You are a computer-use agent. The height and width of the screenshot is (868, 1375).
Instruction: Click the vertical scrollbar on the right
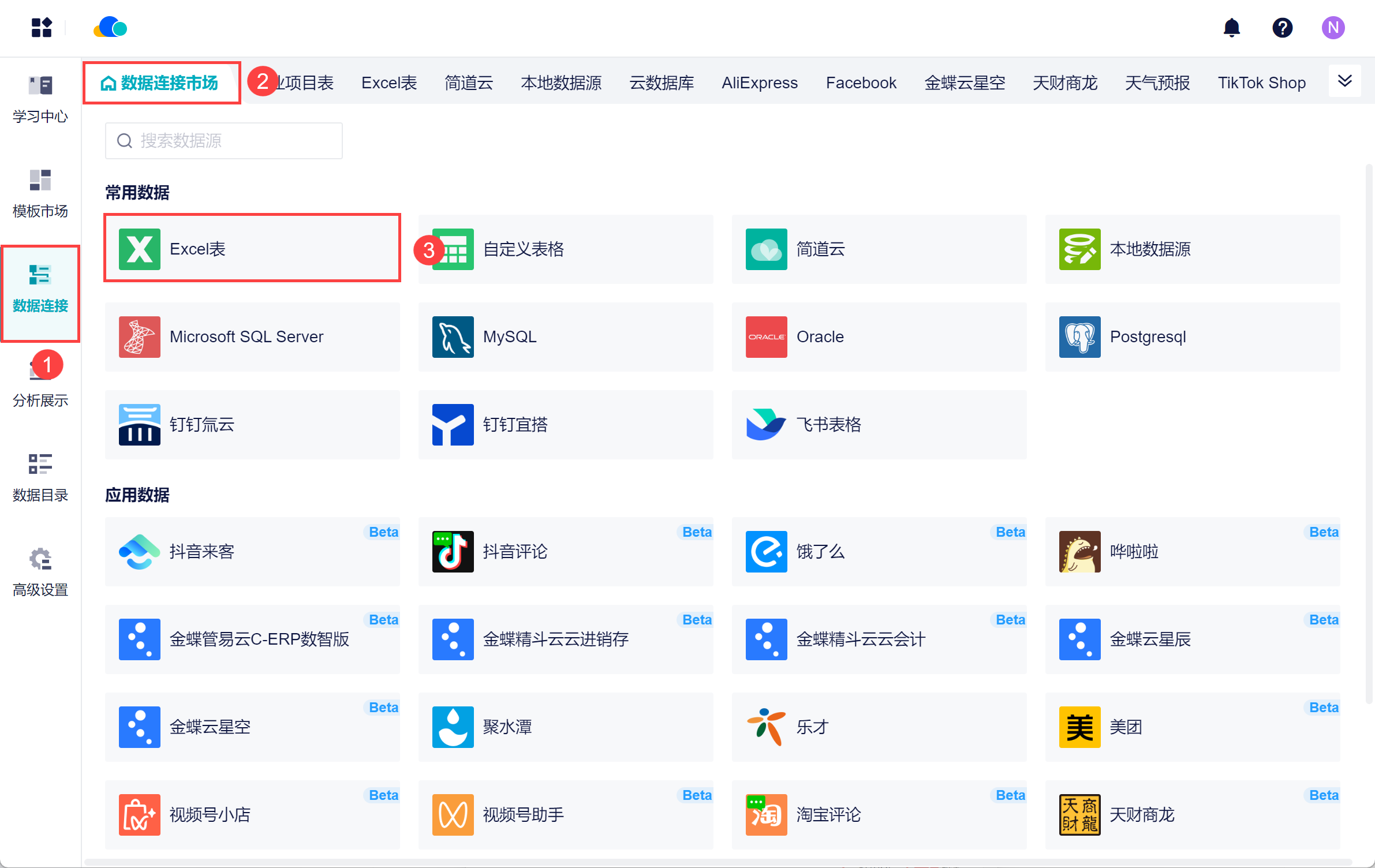pos(1369,433)
